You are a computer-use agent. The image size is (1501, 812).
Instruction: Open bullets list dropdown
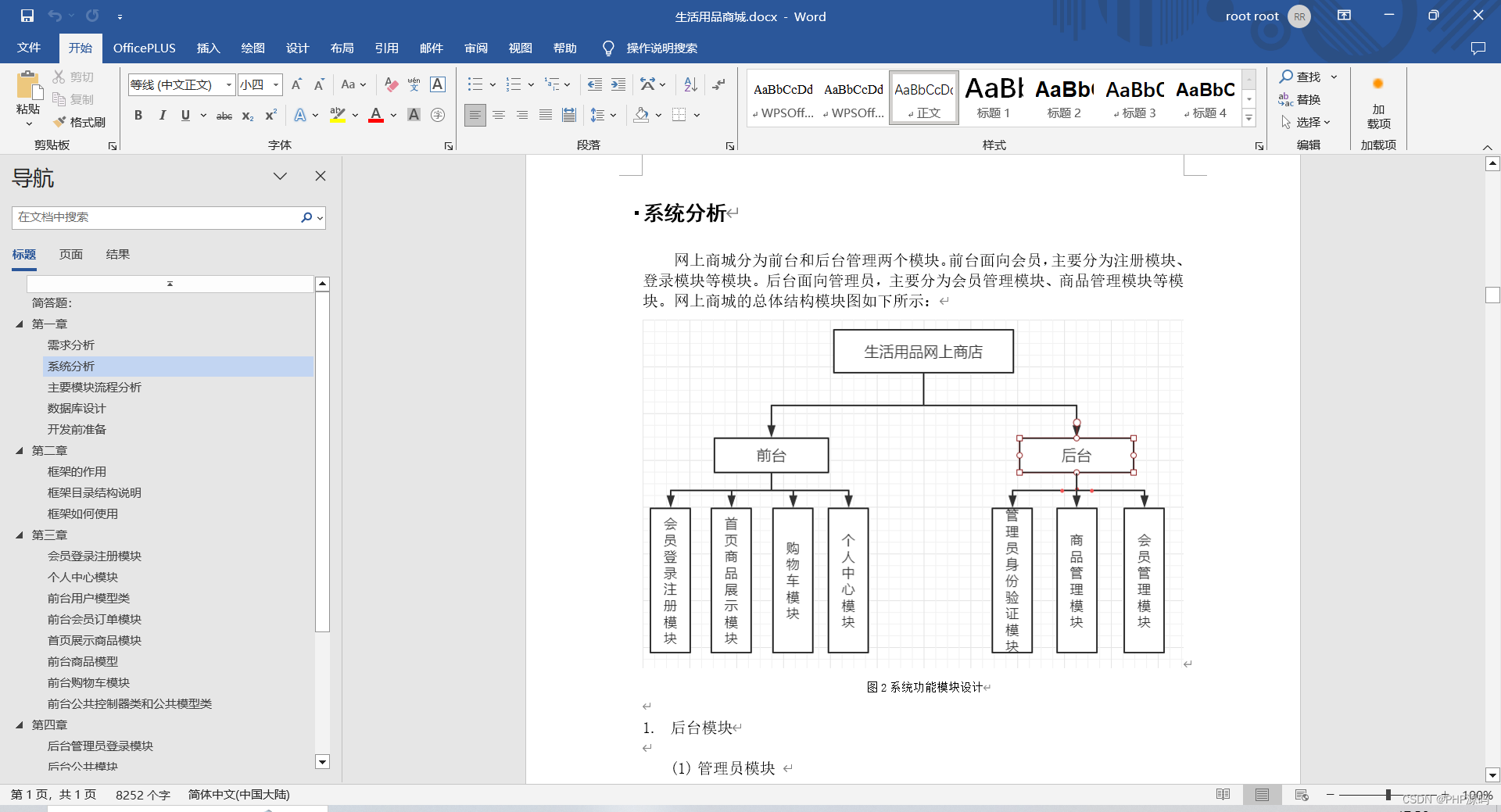[493, 84]
